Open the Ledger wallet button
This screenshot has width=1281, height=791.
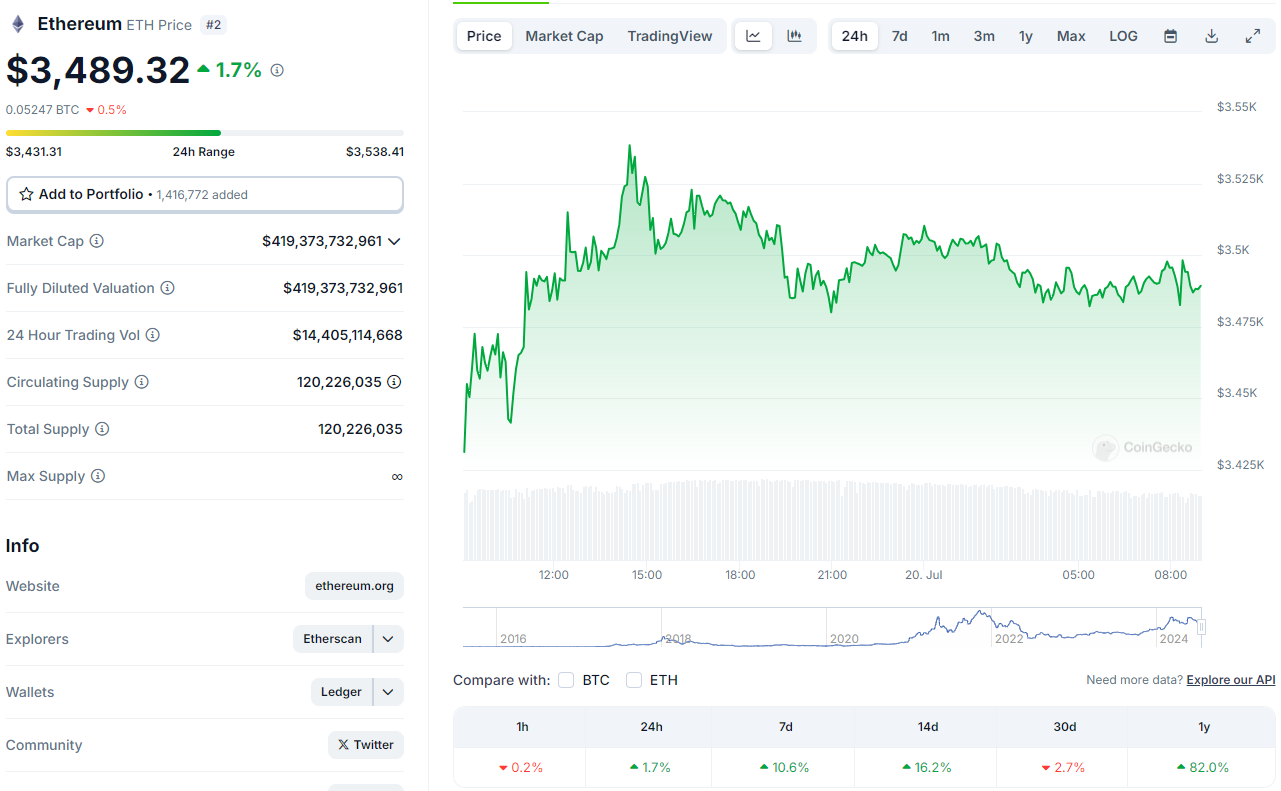[x=342, y=692]
